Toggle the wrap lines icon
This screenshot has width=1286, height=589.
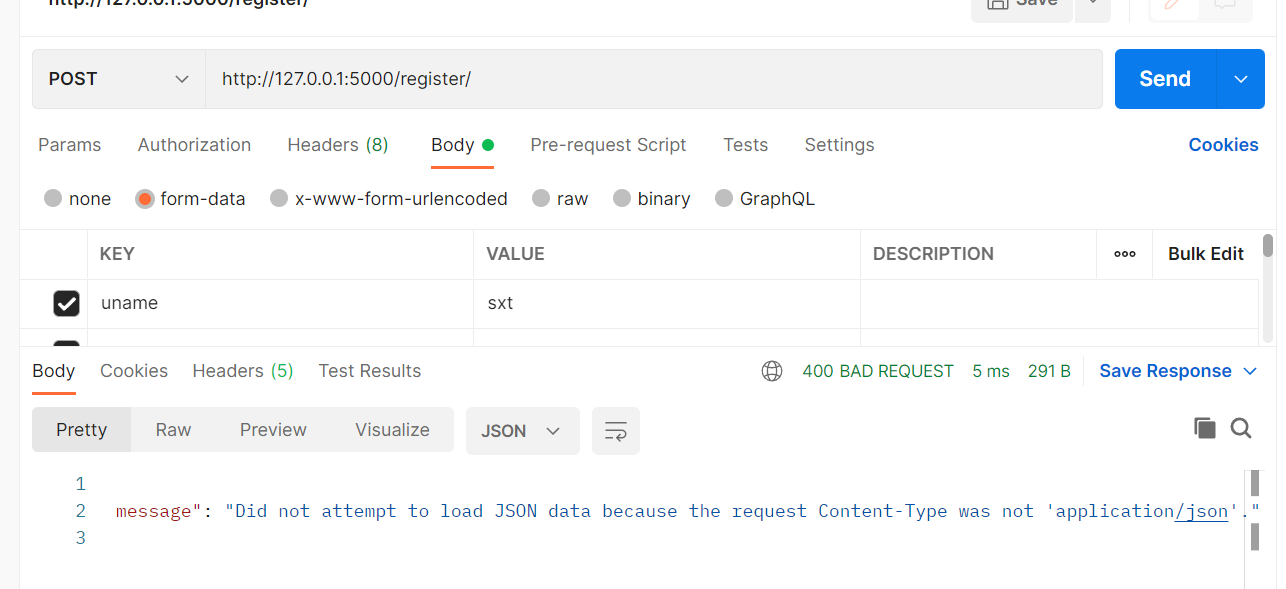pos(616,431)
